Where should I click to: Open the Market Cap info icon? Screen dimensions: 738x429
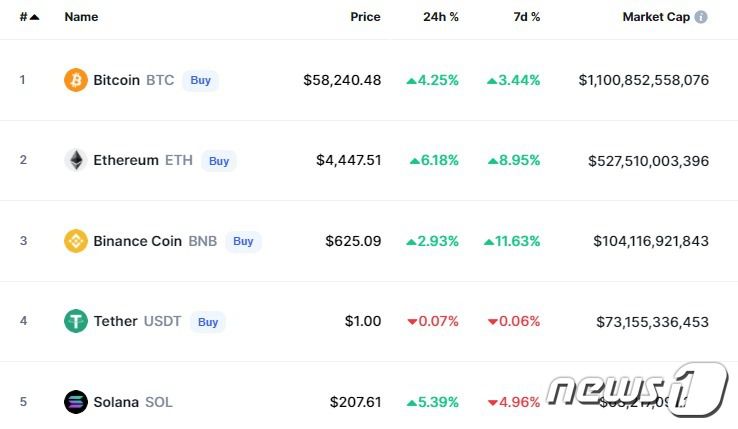click(x=701, y=17)
